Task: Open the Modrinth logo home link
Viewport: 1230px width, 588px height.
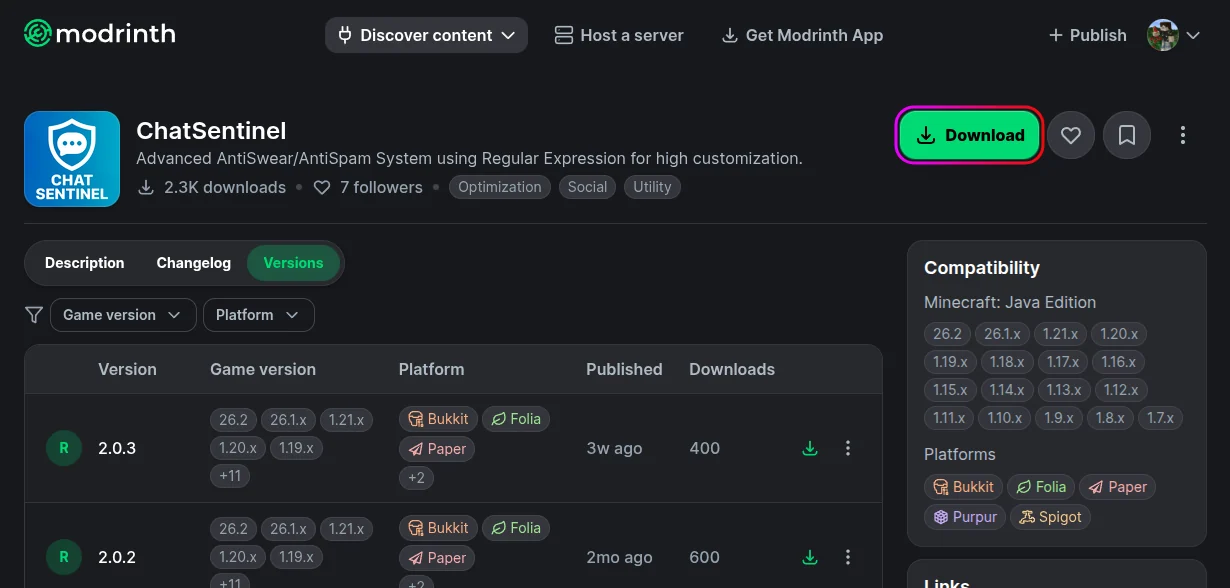Action: point(99,34)
